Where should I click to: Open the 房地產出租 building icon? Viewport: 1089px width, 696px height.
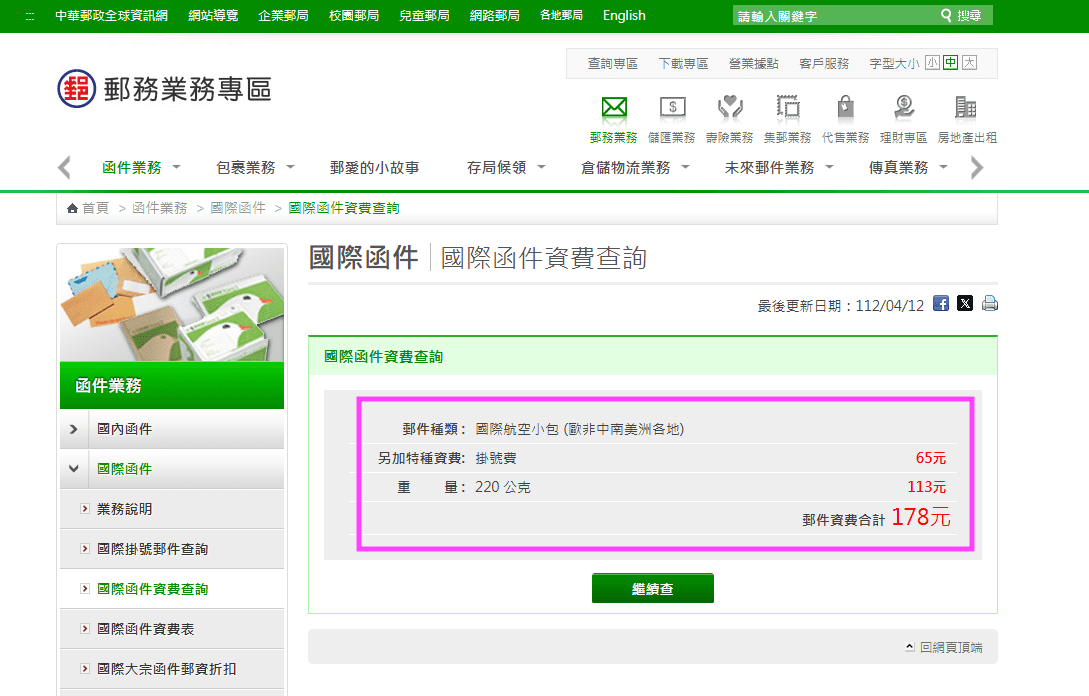pyautogui.click(x=965, y=108)
